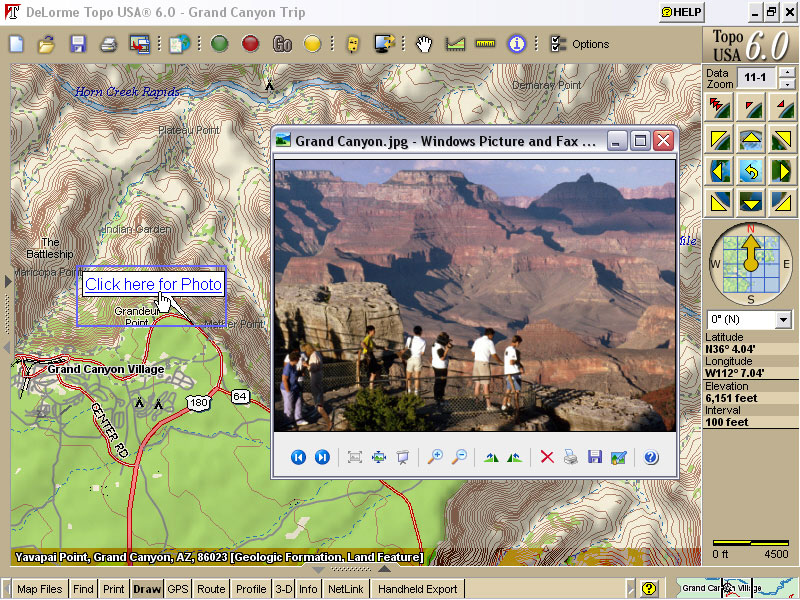Click the Yavapai Point status bar text
The image size is (800, 600).
click(219, 557)
